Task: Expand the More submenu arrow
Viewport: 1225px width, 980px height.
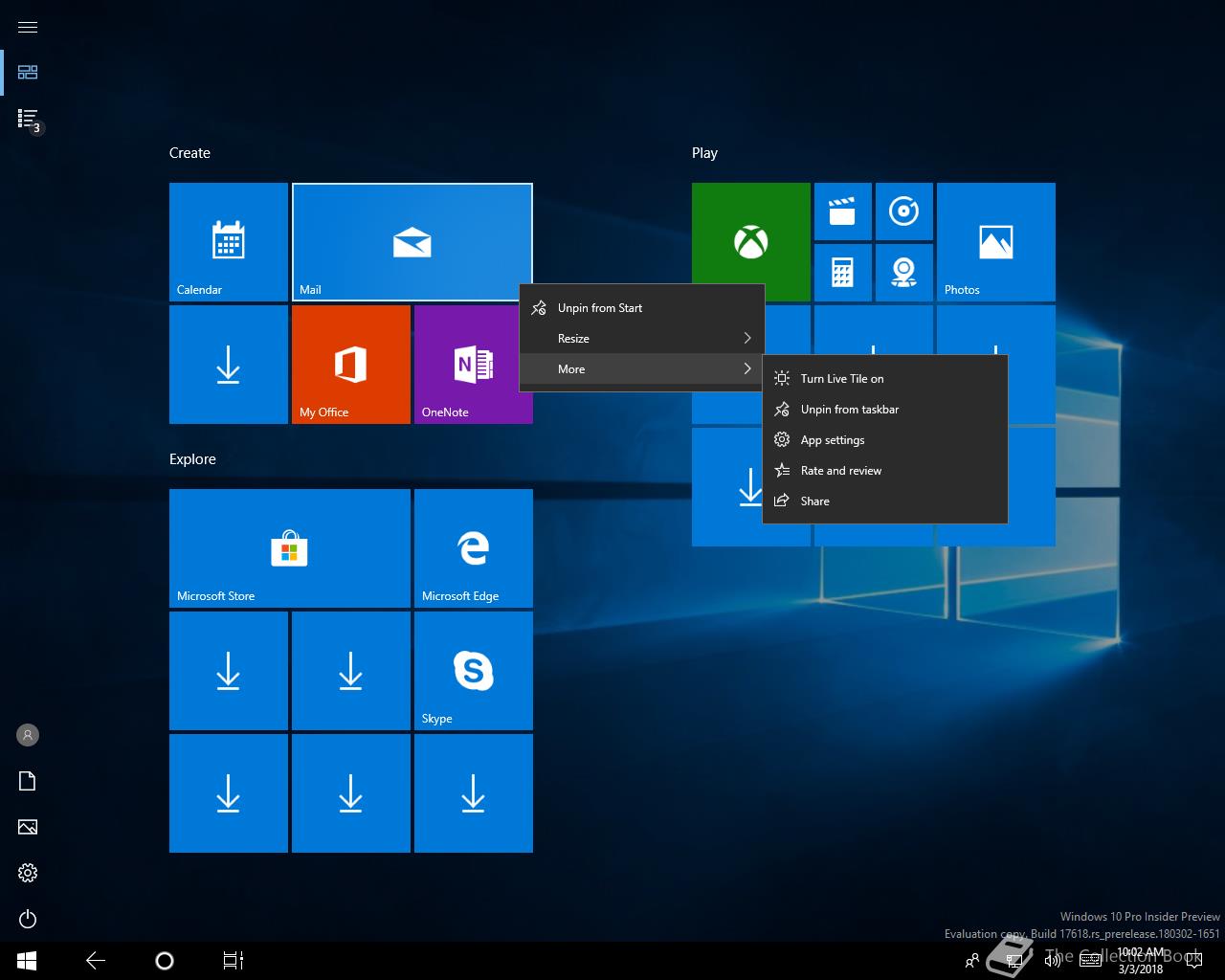Action: coord(747,369)
